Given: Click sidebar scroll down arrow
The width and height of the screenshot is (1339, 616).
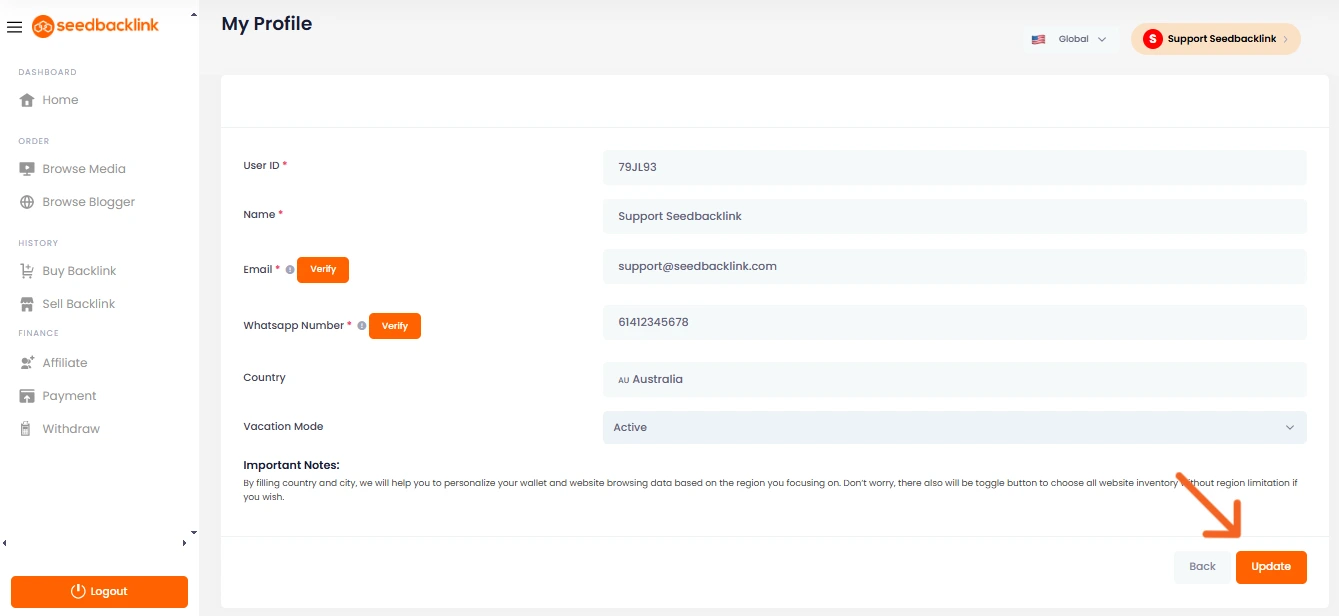Looking at the screenshot, I should pyautogui.click(x=194, y=533).
